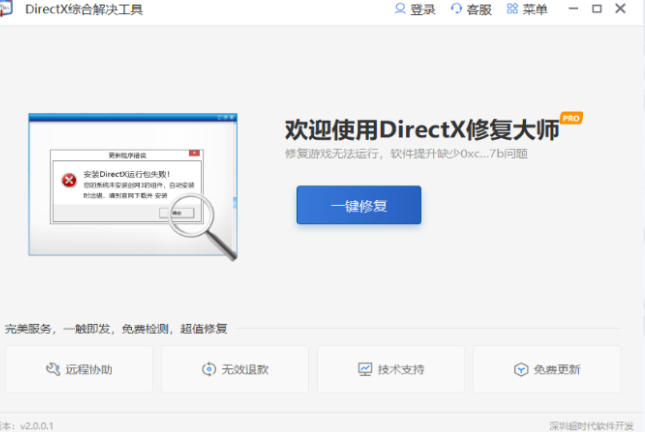This screenshot has width=645, height=432.
Task: Select the 远程协助 service card
Action: [79, 370]
